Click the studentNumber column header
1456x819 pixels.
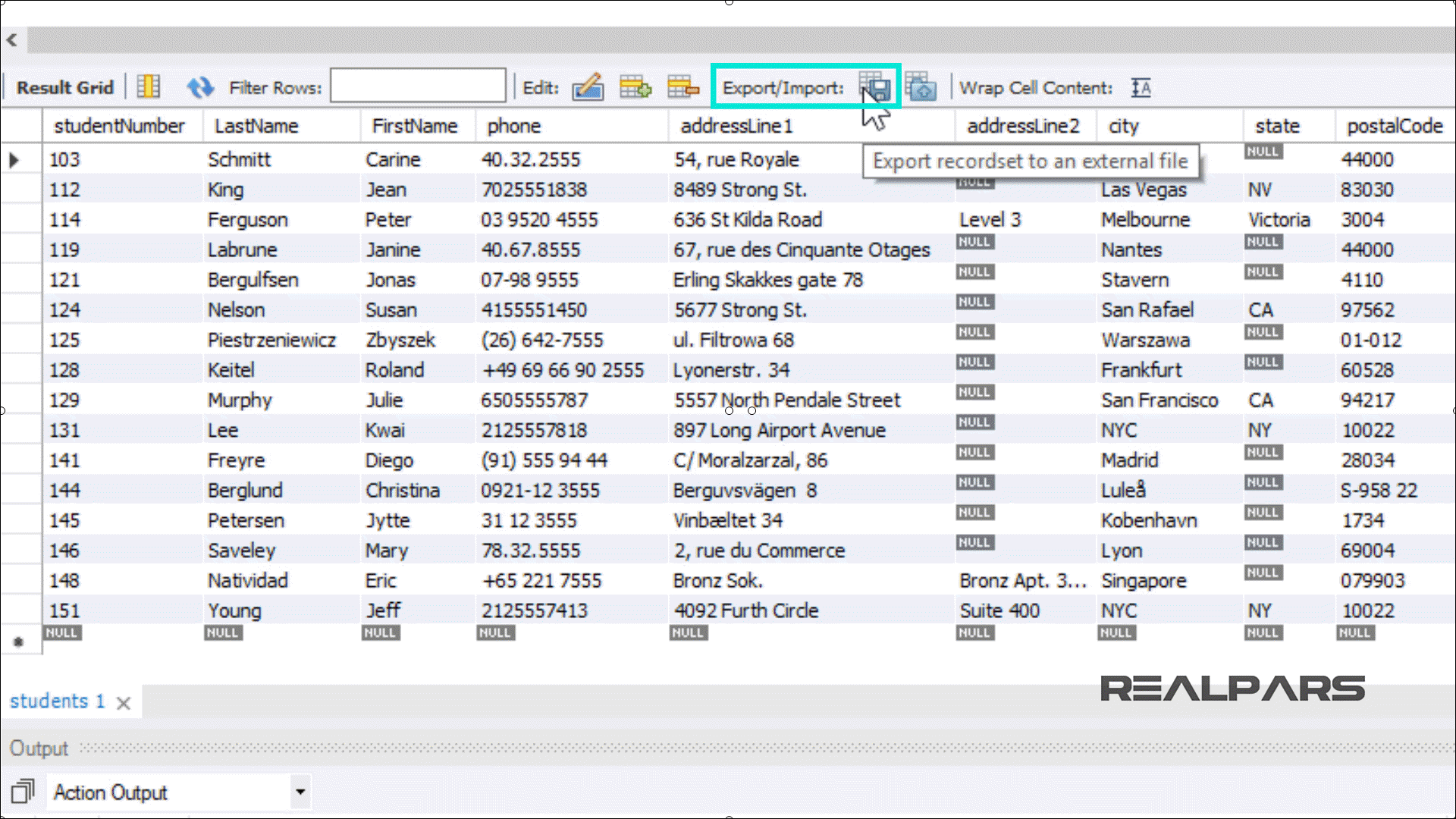(119, 126)
